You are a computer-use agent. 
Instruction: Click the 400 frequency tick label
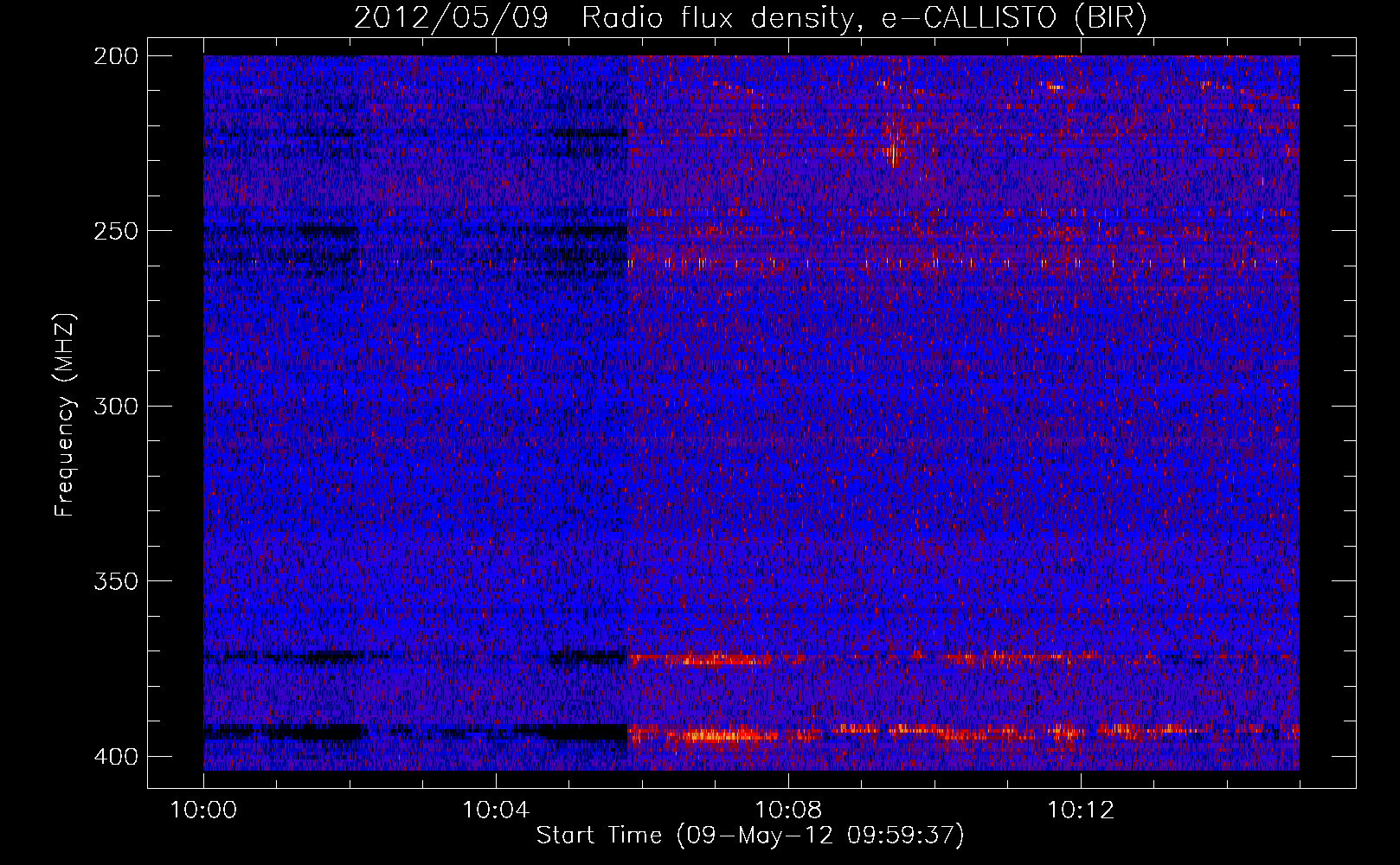116,757
